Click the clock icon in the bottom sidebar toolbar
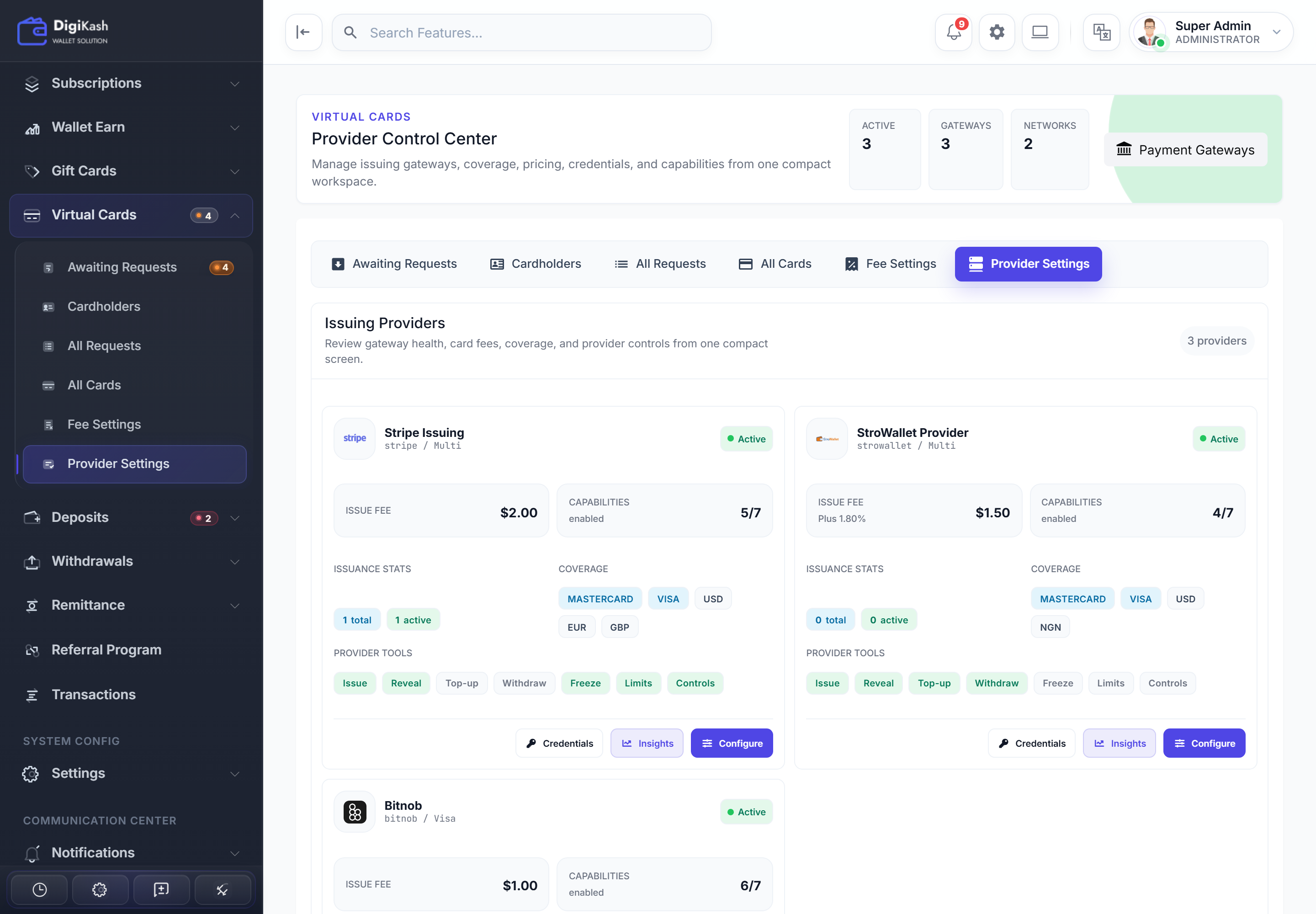The image size is (1316, 914). [x=39, y=889]
